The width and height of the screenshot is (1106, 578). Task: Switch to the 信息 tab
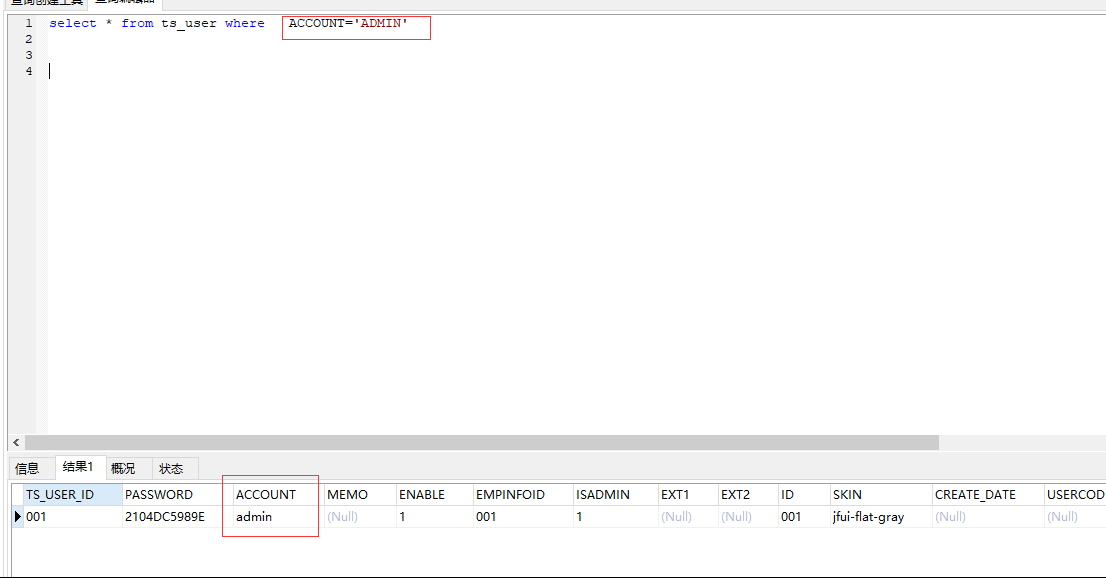[28, 469]
